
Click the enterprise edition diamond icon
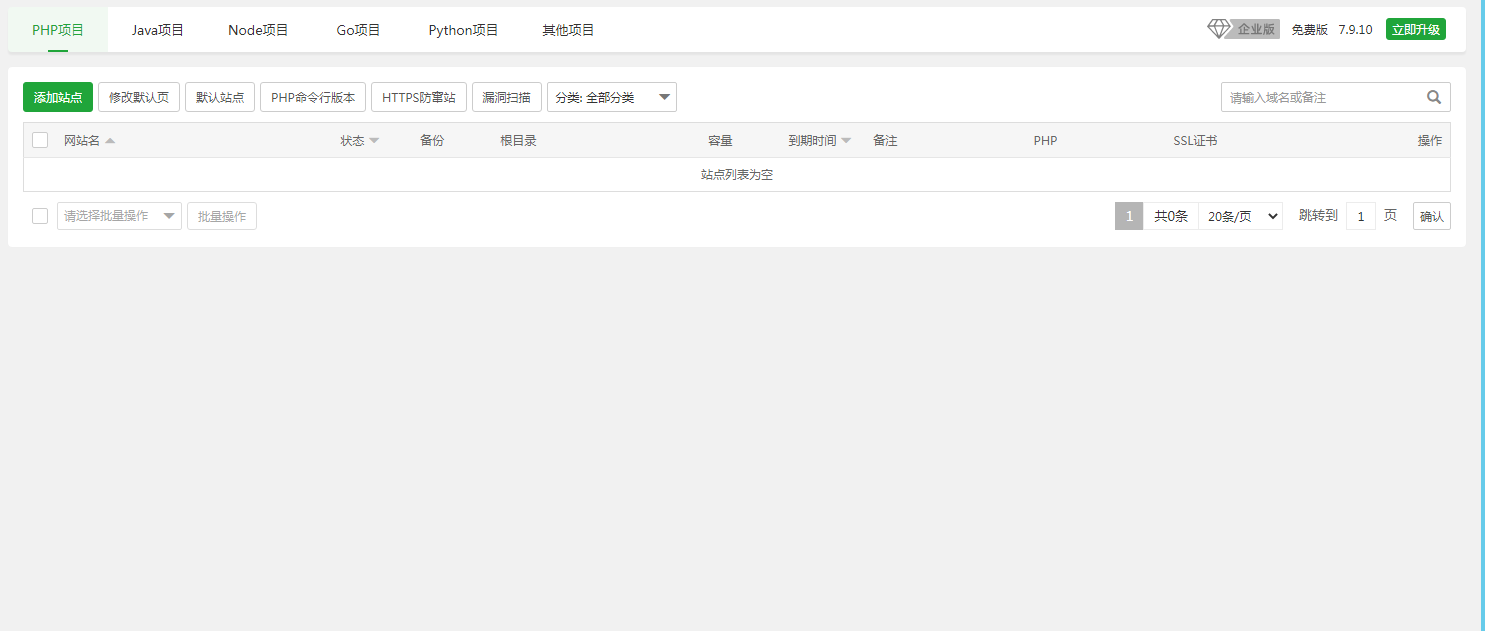coord(1219,29)
